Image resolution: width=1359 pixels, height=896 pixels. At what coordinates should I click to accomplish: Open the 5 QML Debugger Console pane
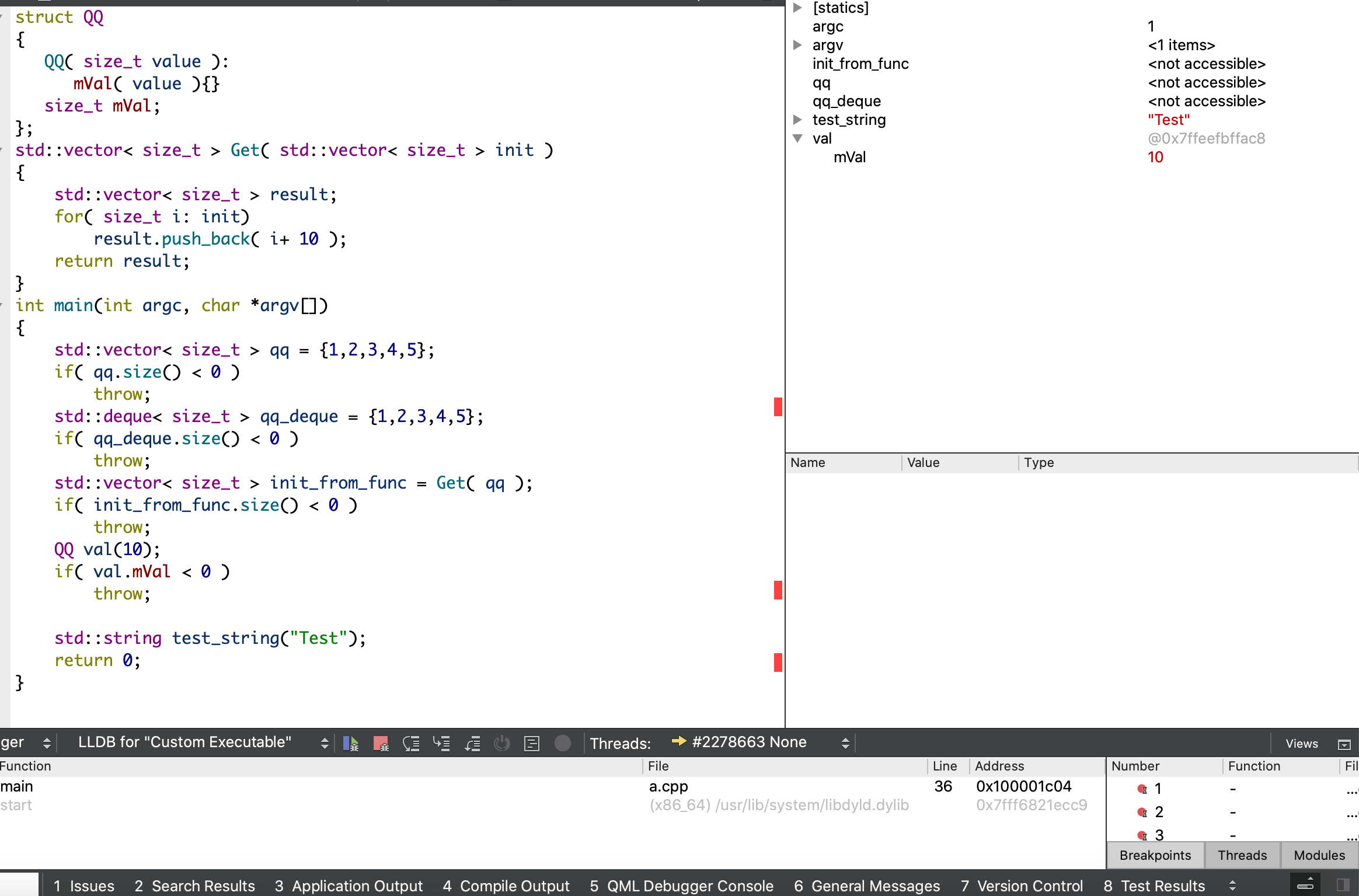click(x=681, y=885)
